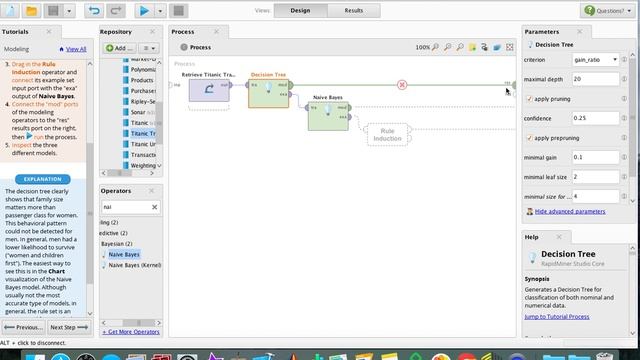Save the process with the save icon

(53, 11)
